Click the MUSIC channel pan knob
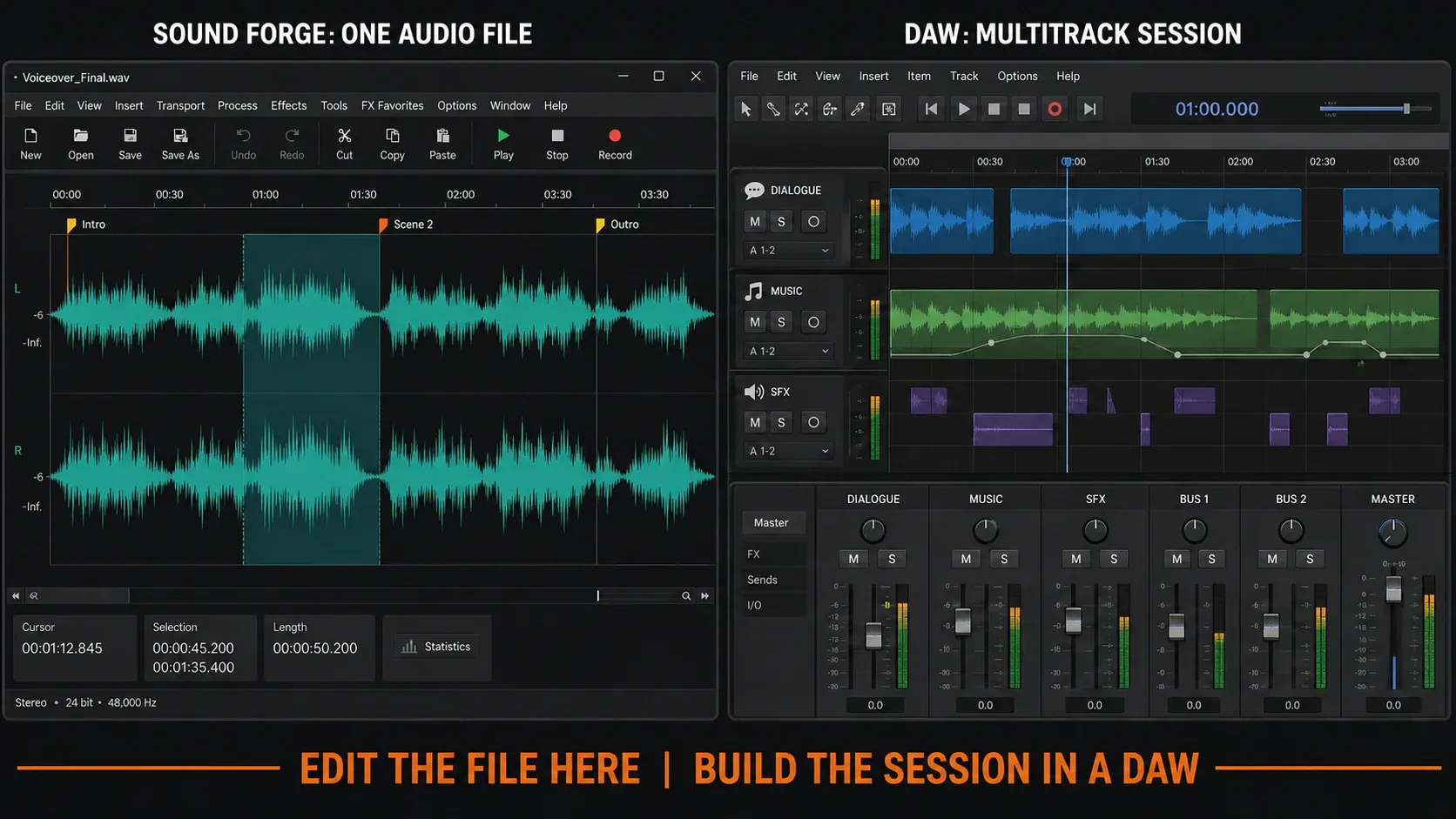Screen dimensions: 1456x819 (x=985, y=530)
